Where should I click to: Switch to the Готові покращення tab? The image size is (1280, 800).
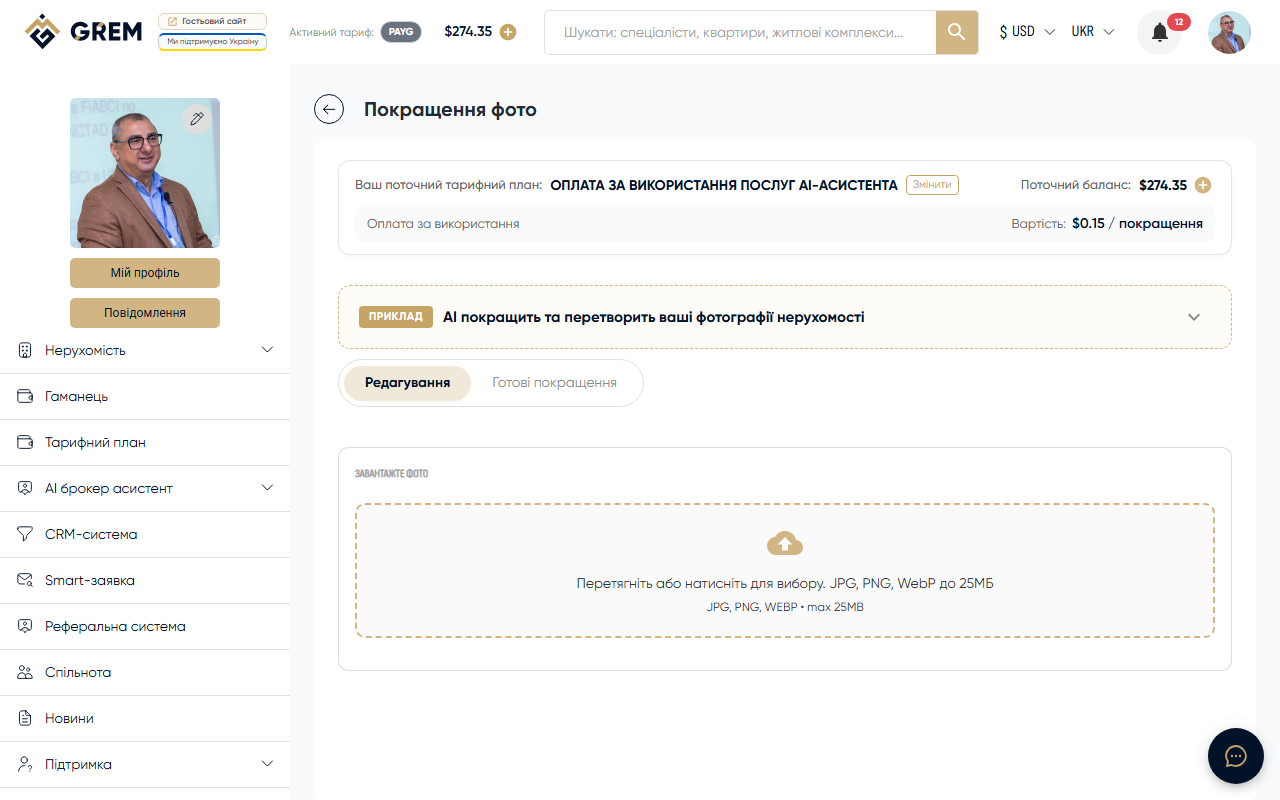pos(555,382)
